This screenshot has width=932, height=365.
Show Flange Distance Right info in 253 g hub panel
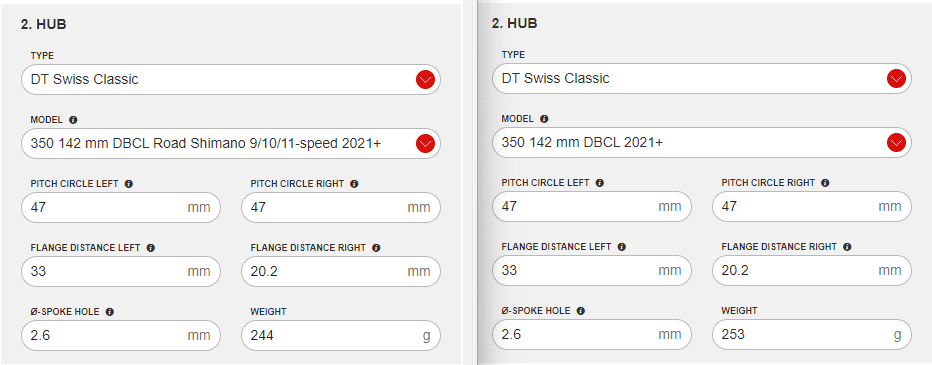coord(847,247)
